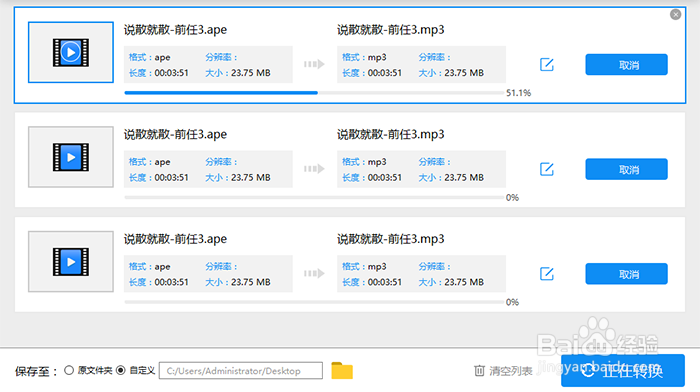Select second row source name 说散就散-前任3.ape
This screenshot has width=700, height=392.
point(175,134)
